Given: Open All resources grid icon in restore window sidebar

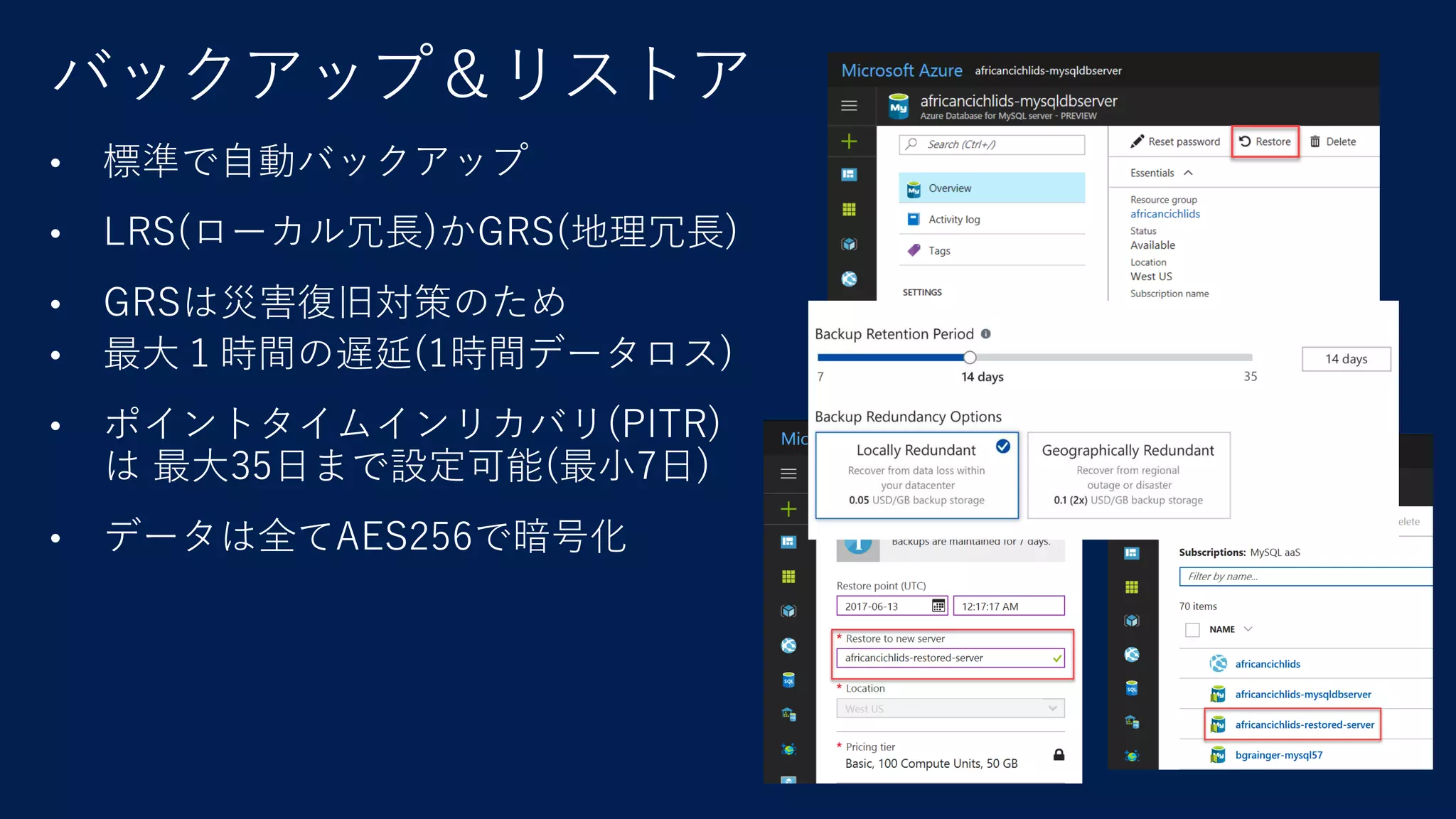Looking at the screenshot, I should point(788,577).
